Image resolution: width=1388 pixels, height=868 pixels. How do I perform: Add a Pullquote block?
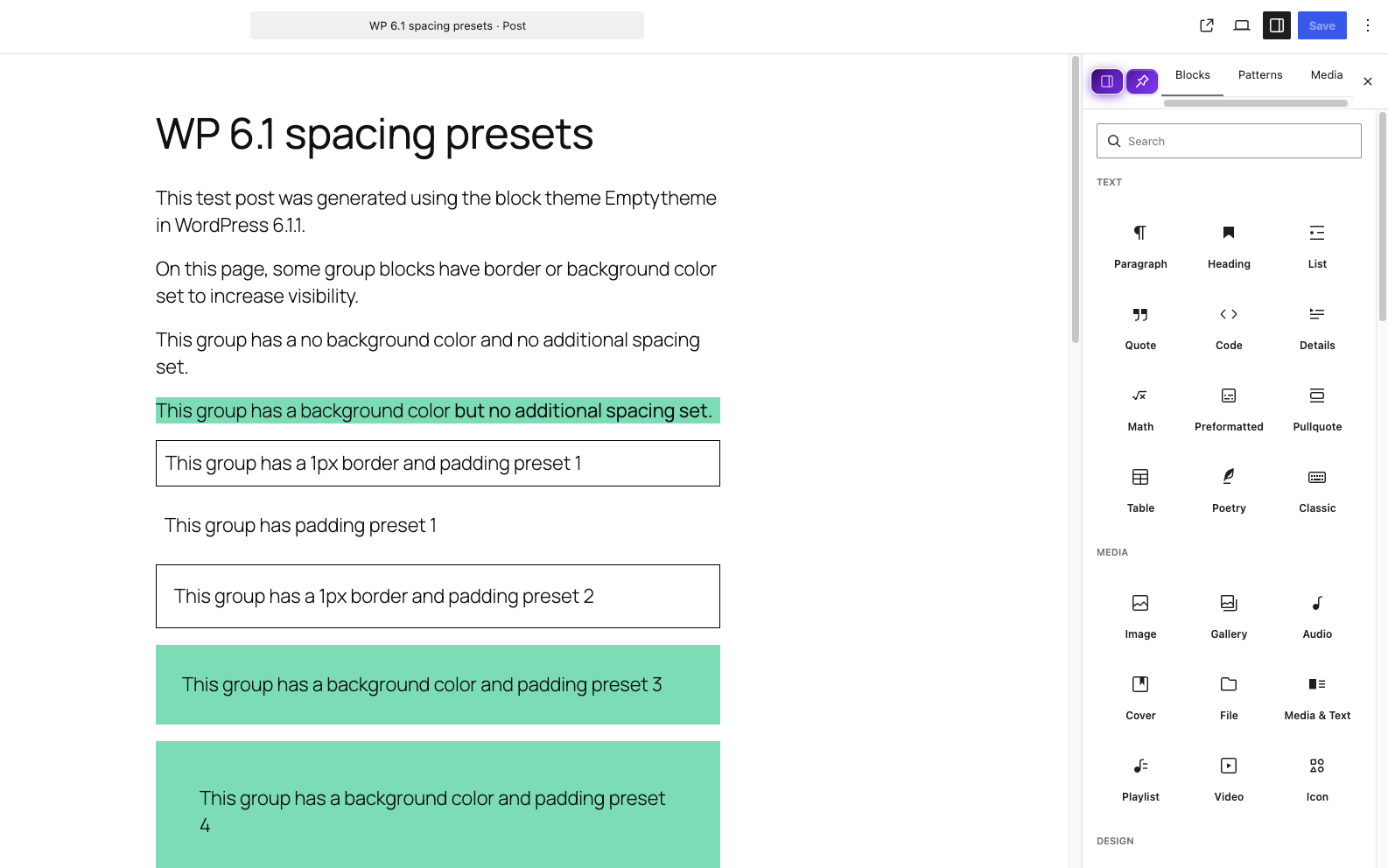coord(1317,409)
